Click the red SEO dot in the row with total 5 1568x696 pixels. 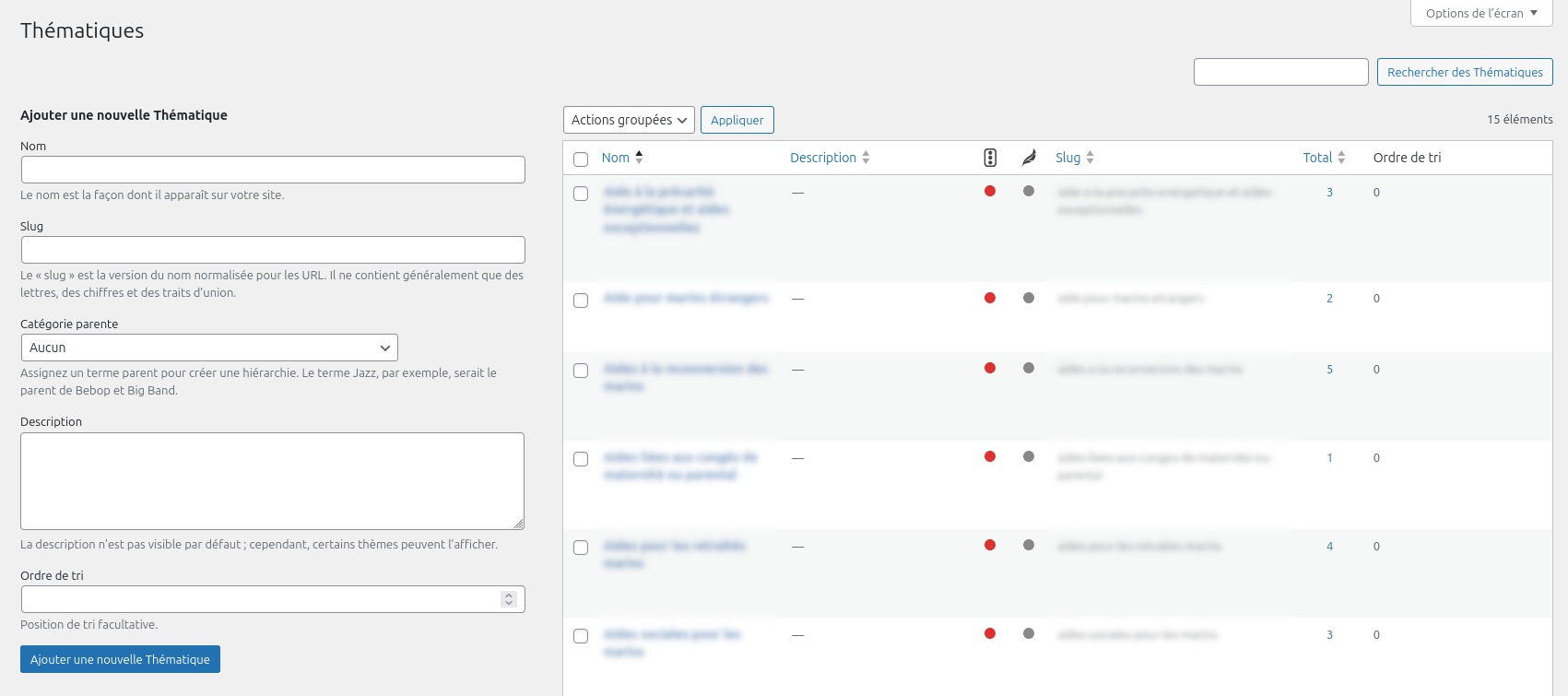990,368
